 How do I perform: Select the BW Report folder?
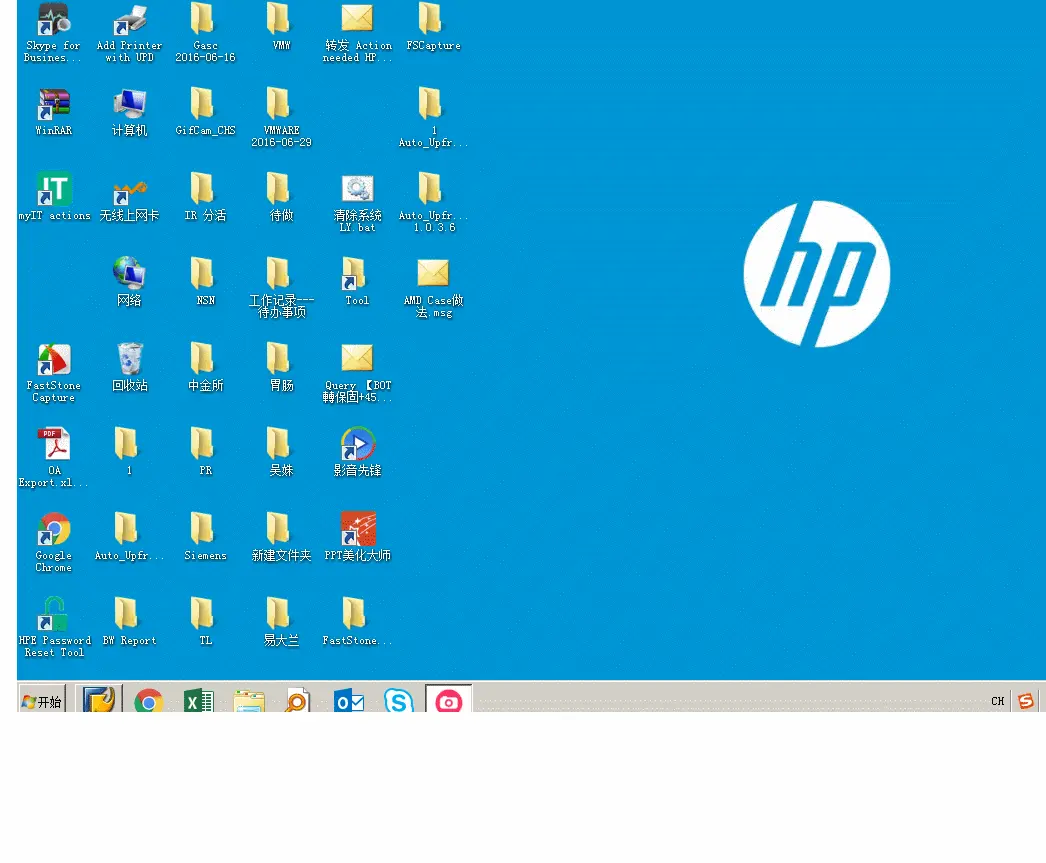pos(129,622)
